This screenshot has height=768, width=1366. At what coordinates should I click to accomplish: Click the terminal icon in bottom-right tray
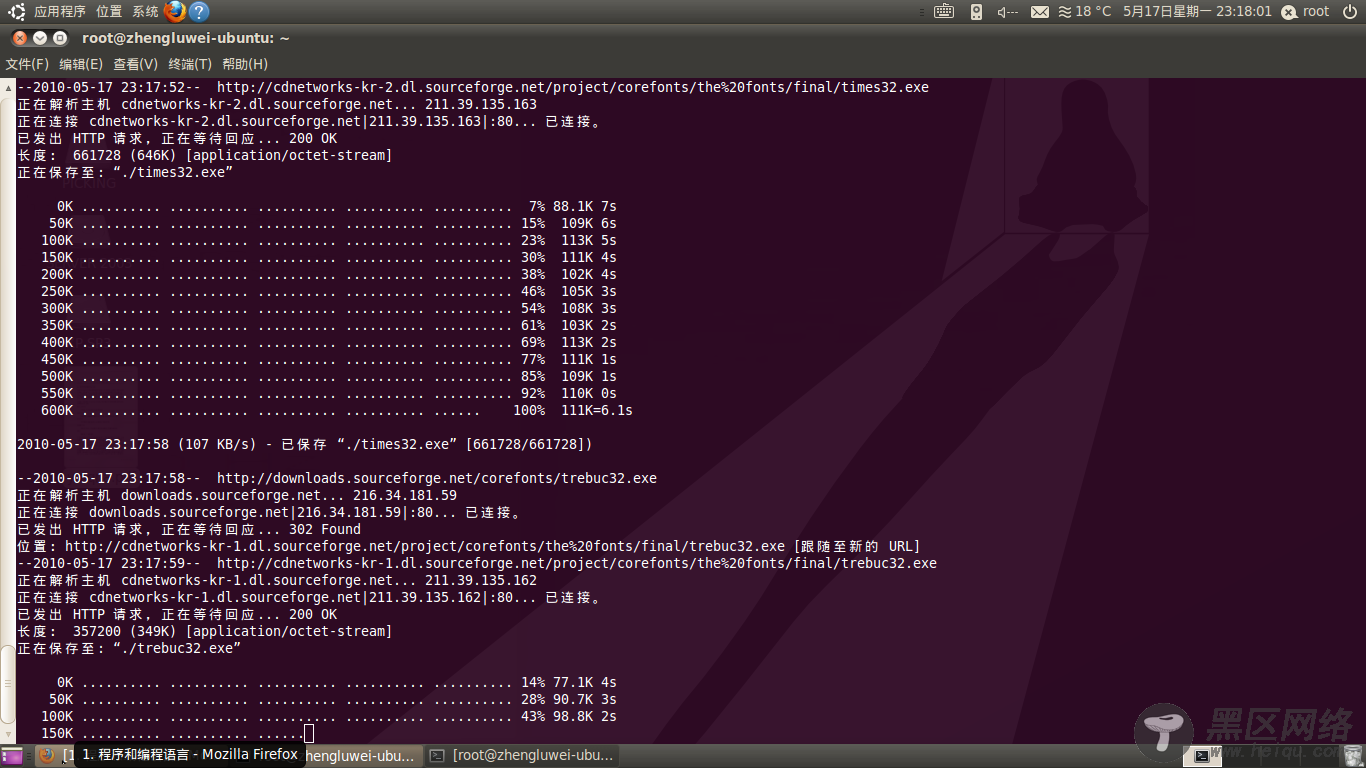[1202, 756]
